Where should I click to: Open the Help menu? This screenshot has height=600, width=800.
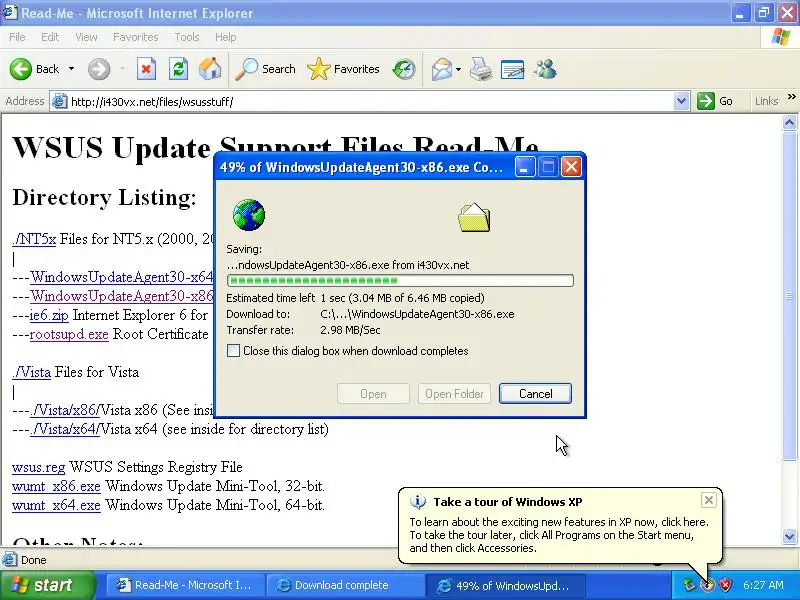tap(226, 37)
